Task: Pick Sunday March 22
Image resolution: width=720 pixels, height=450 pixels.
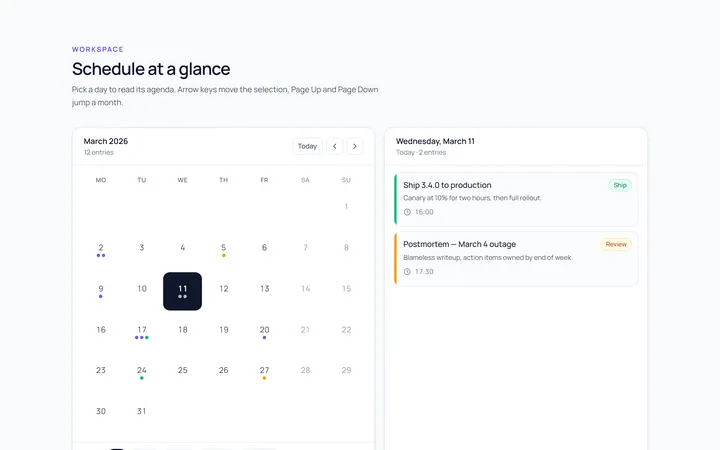Action: (x=346, y=330)
